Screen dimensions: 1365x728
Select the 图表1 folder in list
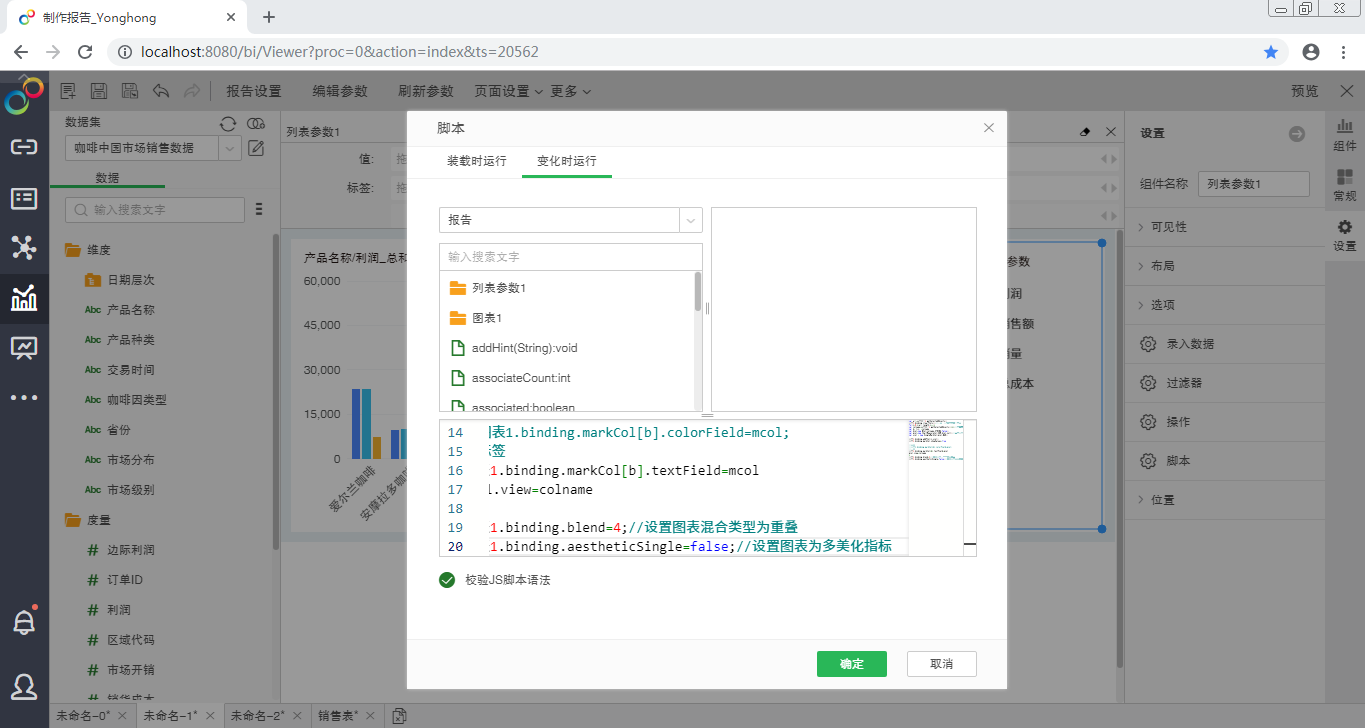[x=486, y=318]
